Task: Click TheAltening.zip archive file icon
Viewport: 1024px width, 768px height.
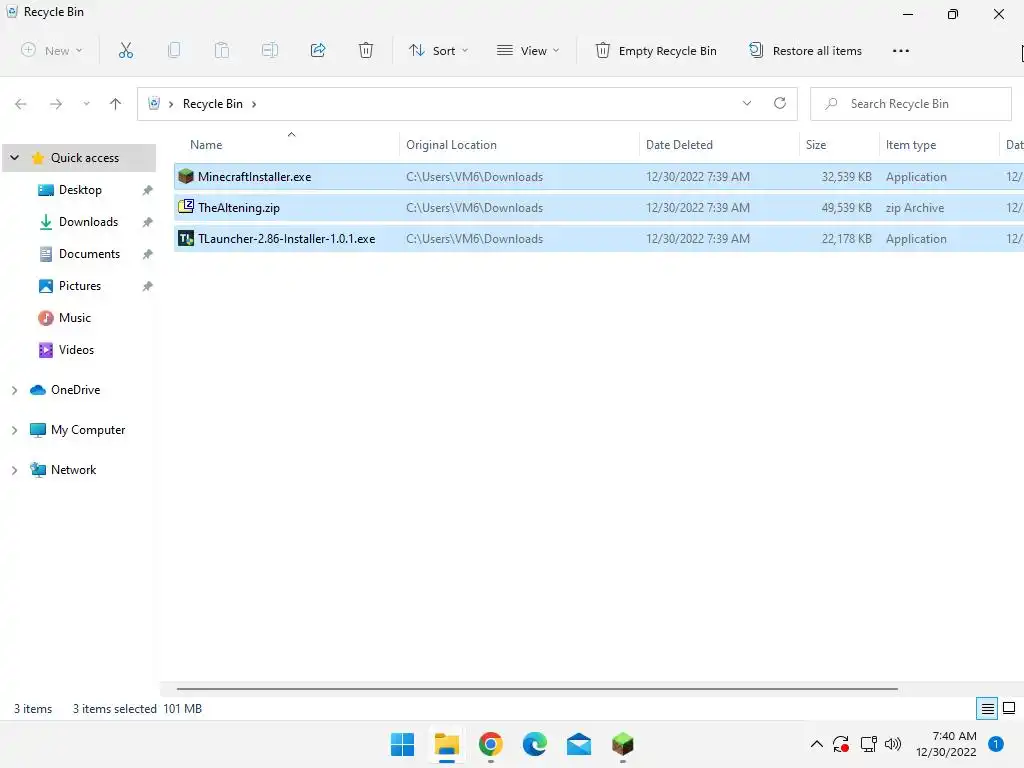Action: (x=186, y=207)
